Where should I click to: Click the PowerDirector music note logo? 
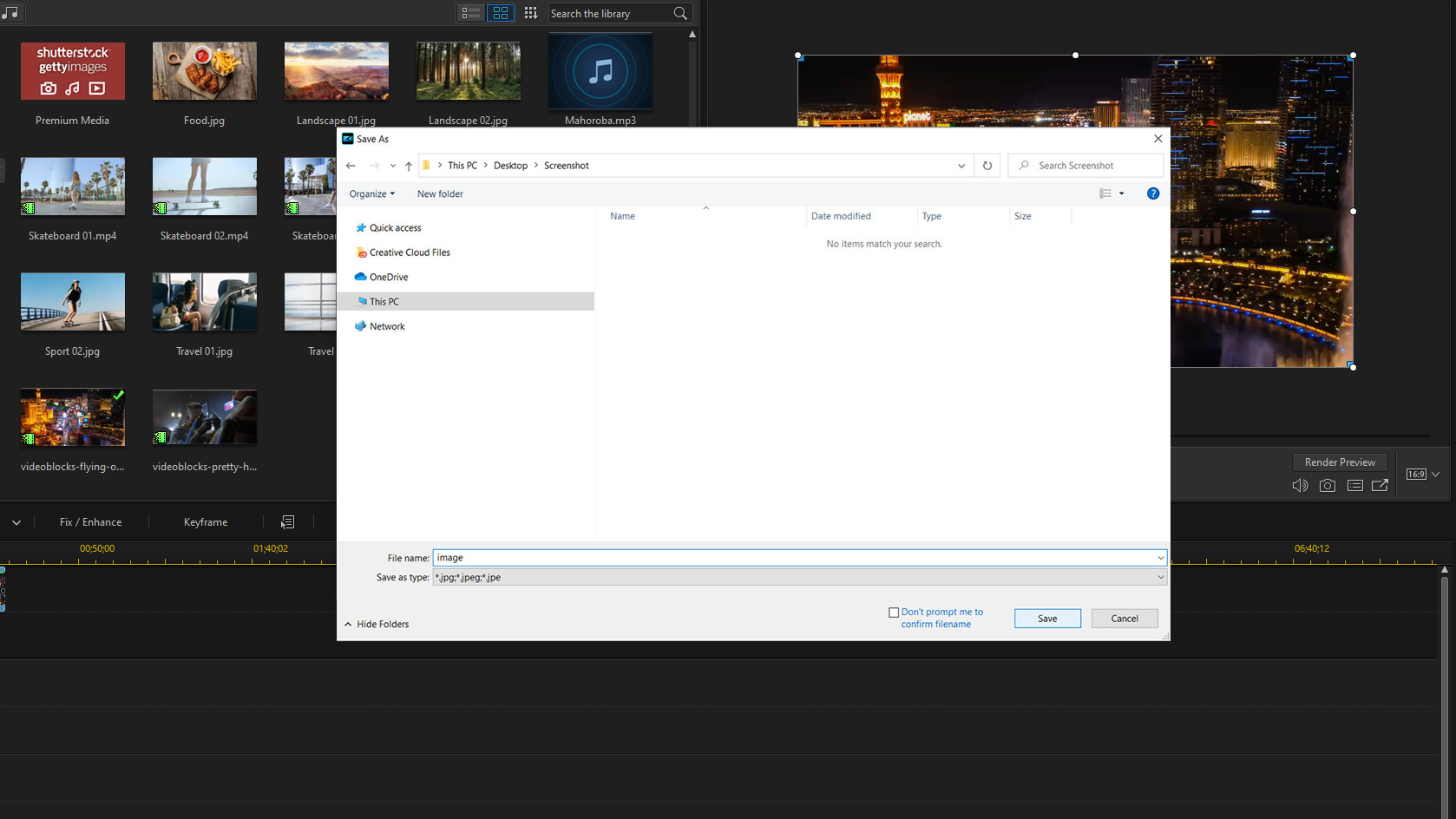[11, 12]
